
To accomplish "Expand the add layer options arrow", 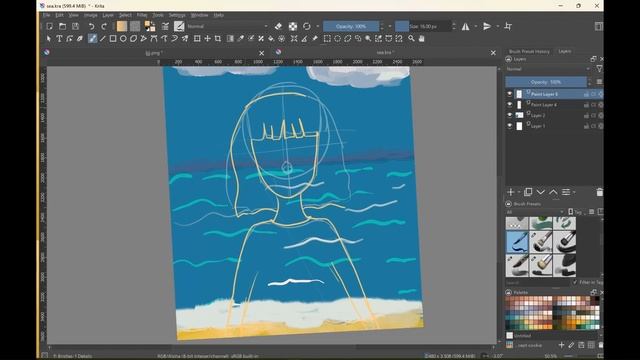I will (x=519, y=192).
